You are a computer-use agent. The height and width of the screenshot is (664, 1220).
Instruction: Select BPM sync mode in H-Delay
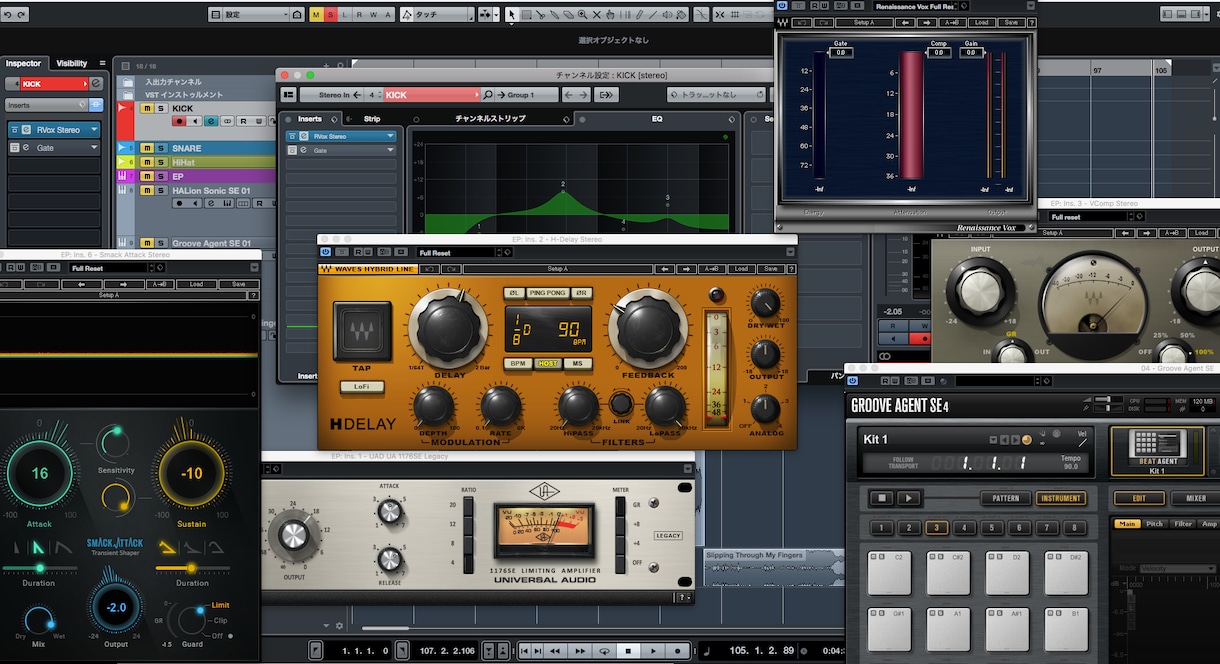(519, 363)
